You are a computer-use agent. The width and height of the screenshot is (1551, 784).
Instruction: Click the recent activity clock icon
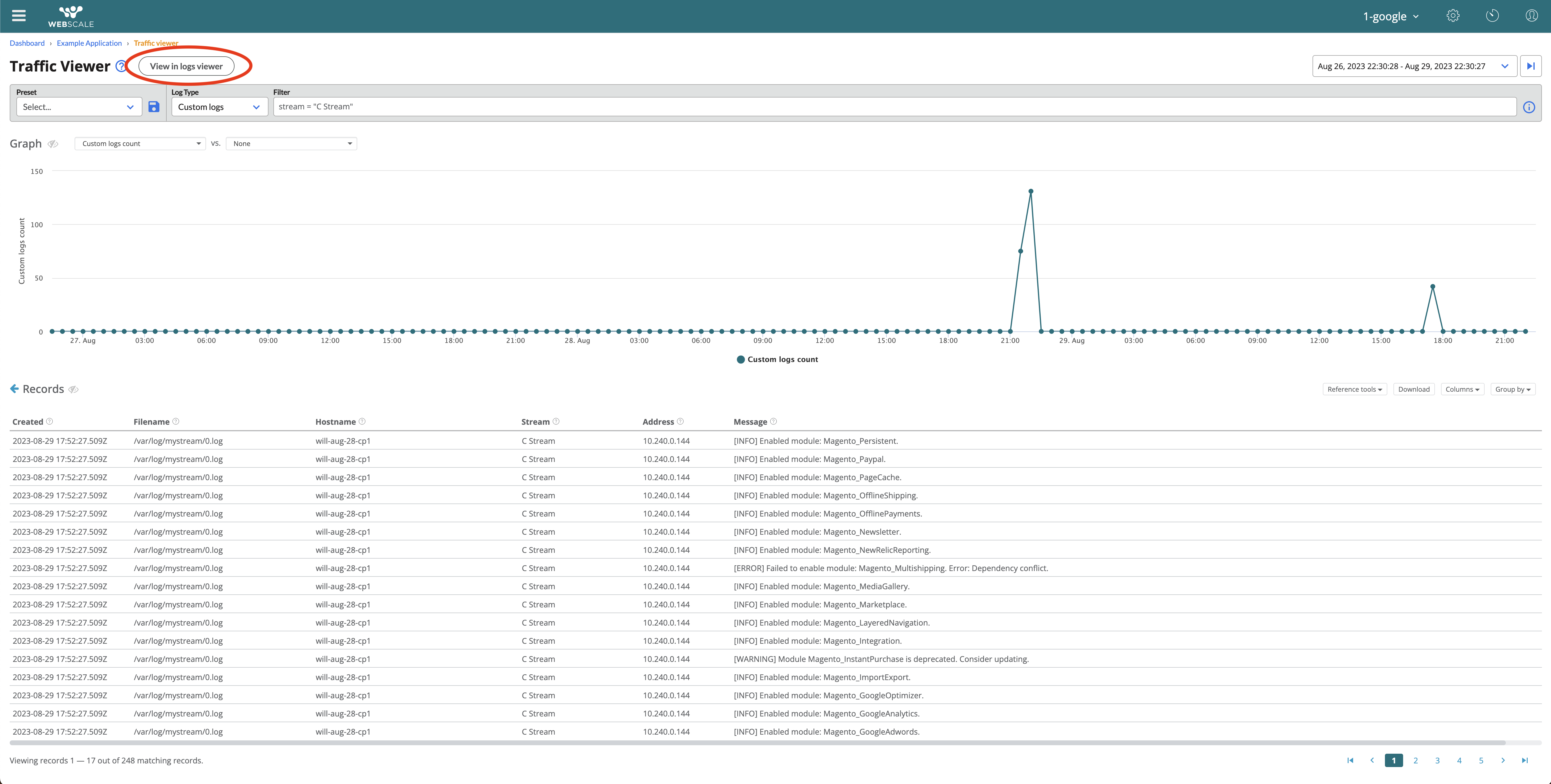[1492, 16]
